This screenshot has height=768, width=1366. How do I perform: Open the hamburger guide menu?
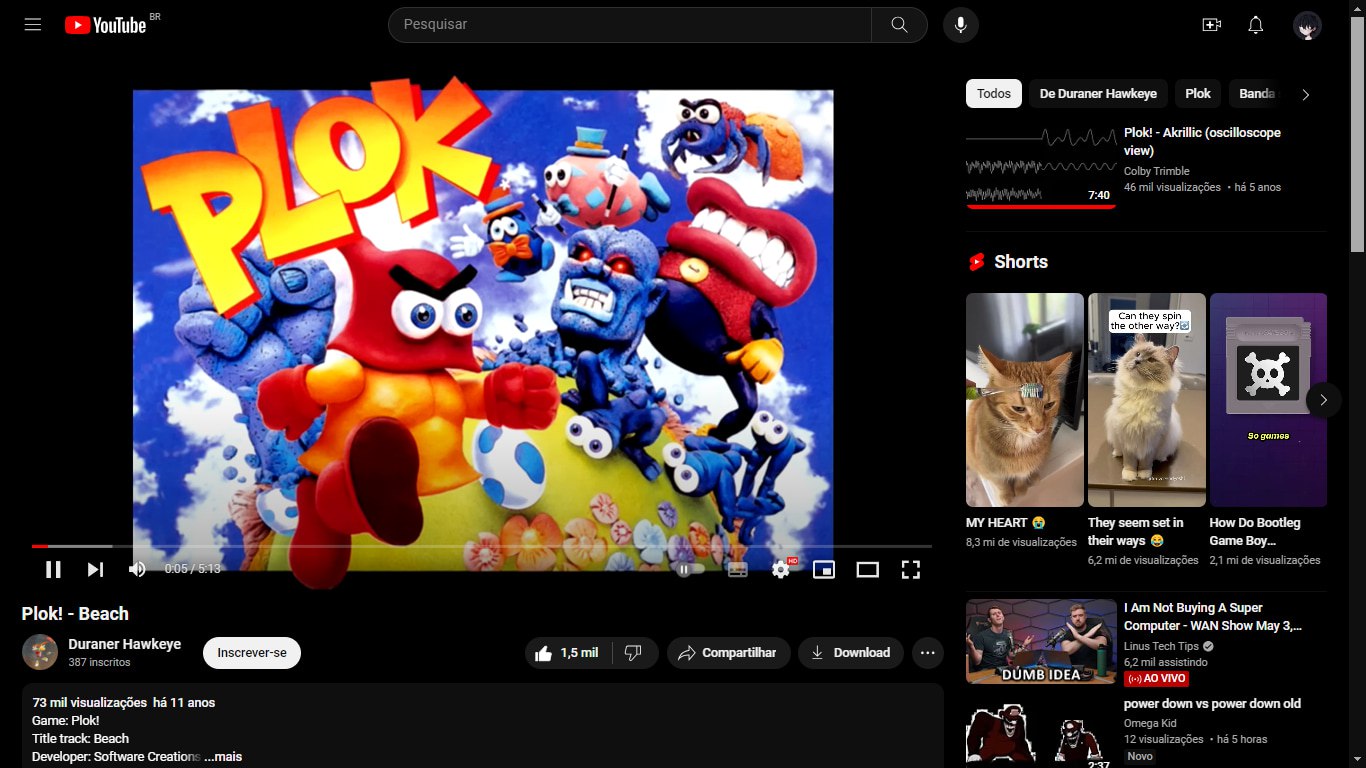(x=33, y=25)
